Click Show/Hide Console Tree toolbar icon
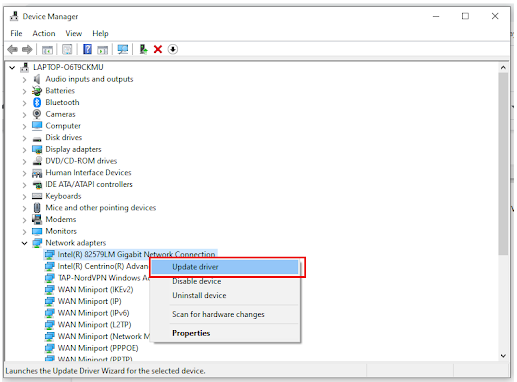 pos(47,50)
